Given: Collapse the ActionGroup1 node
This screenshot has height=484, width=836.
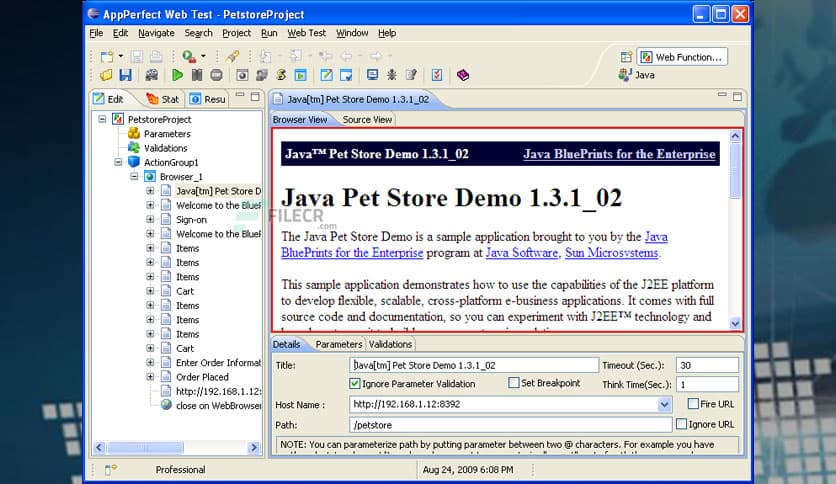Looking at the screenshot, I should pos(118,162).
